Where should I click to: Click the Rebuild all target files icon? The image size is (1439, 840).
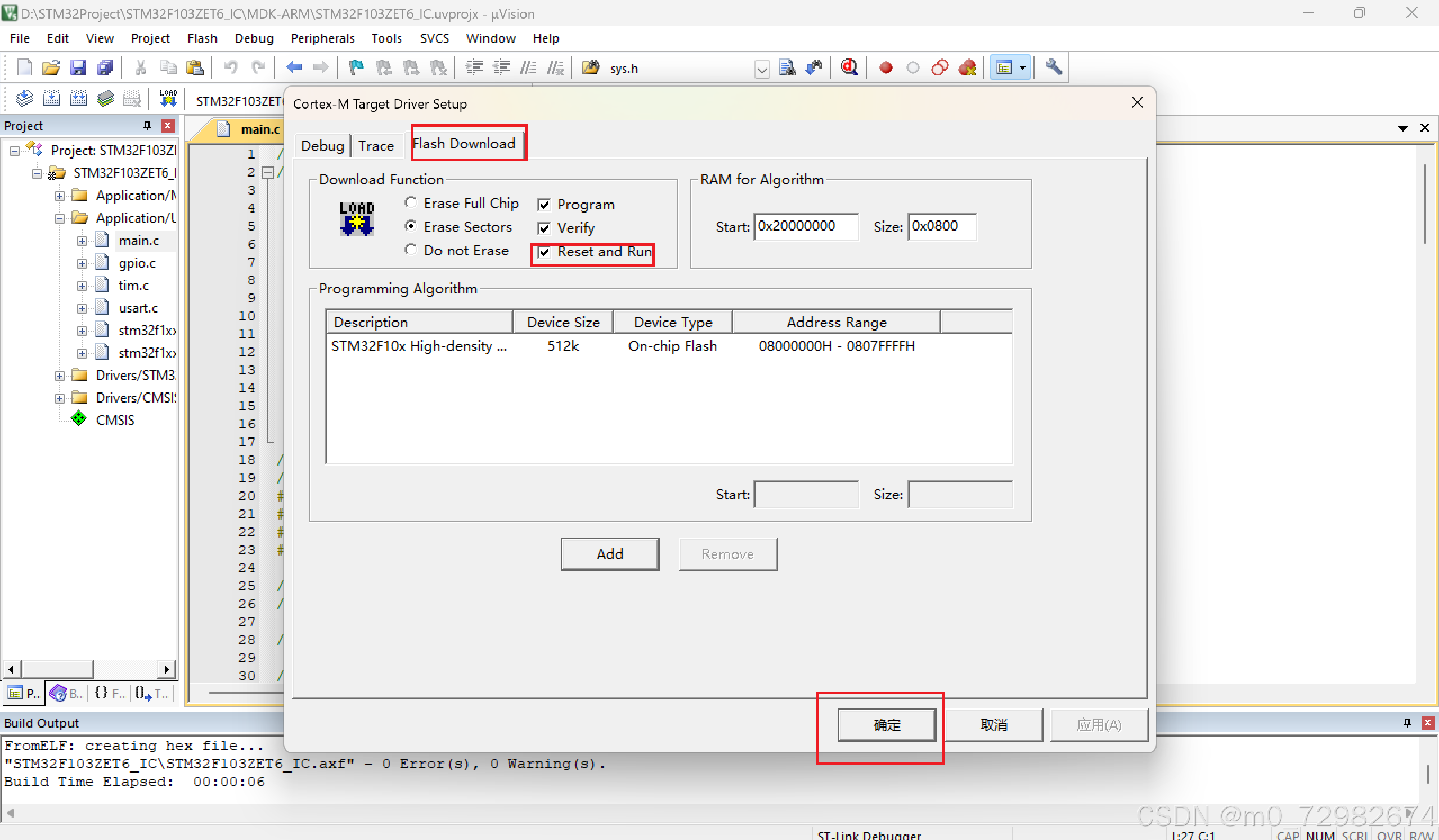point(78,99)
